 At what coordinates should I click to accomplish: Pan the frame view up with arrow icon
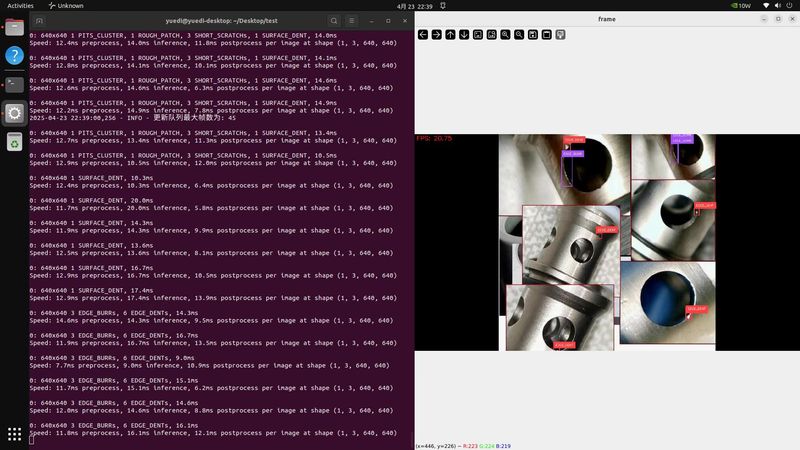tap(451, 34)
